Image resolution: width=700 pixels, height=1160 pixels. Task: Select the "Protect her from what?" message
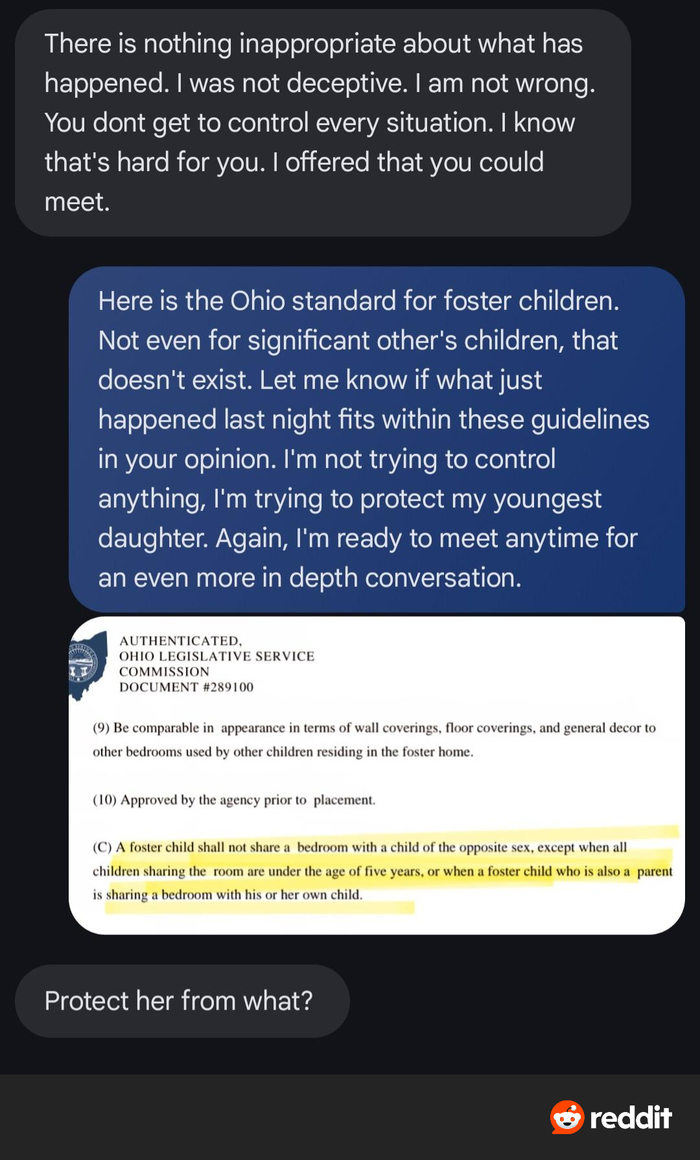[179, 1000]
